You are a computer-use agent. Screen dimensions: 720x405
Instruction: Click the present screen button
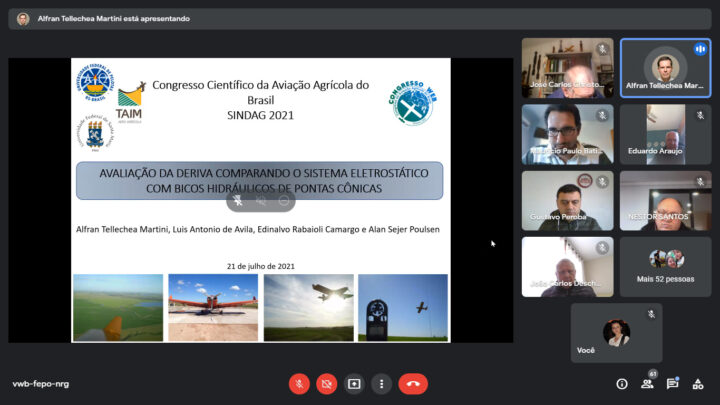click(x=354, y=383)
